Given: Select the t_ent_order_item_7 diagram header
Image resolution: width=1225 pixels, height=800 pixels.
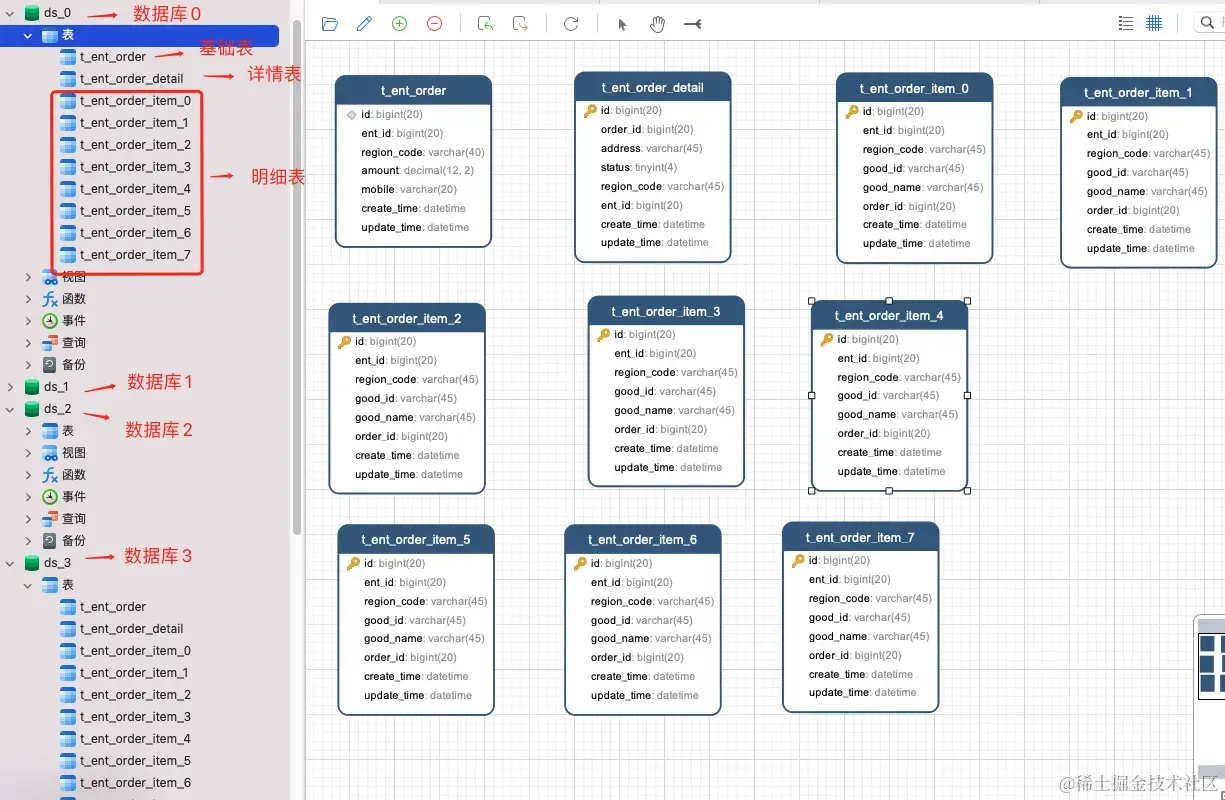Looking at the screenshot, I should [861, 537].
